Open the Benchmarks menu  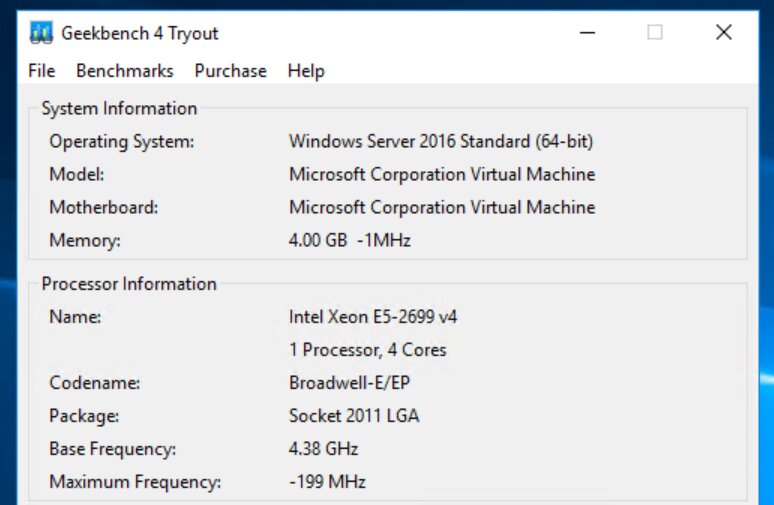click(x=125, y=71)
